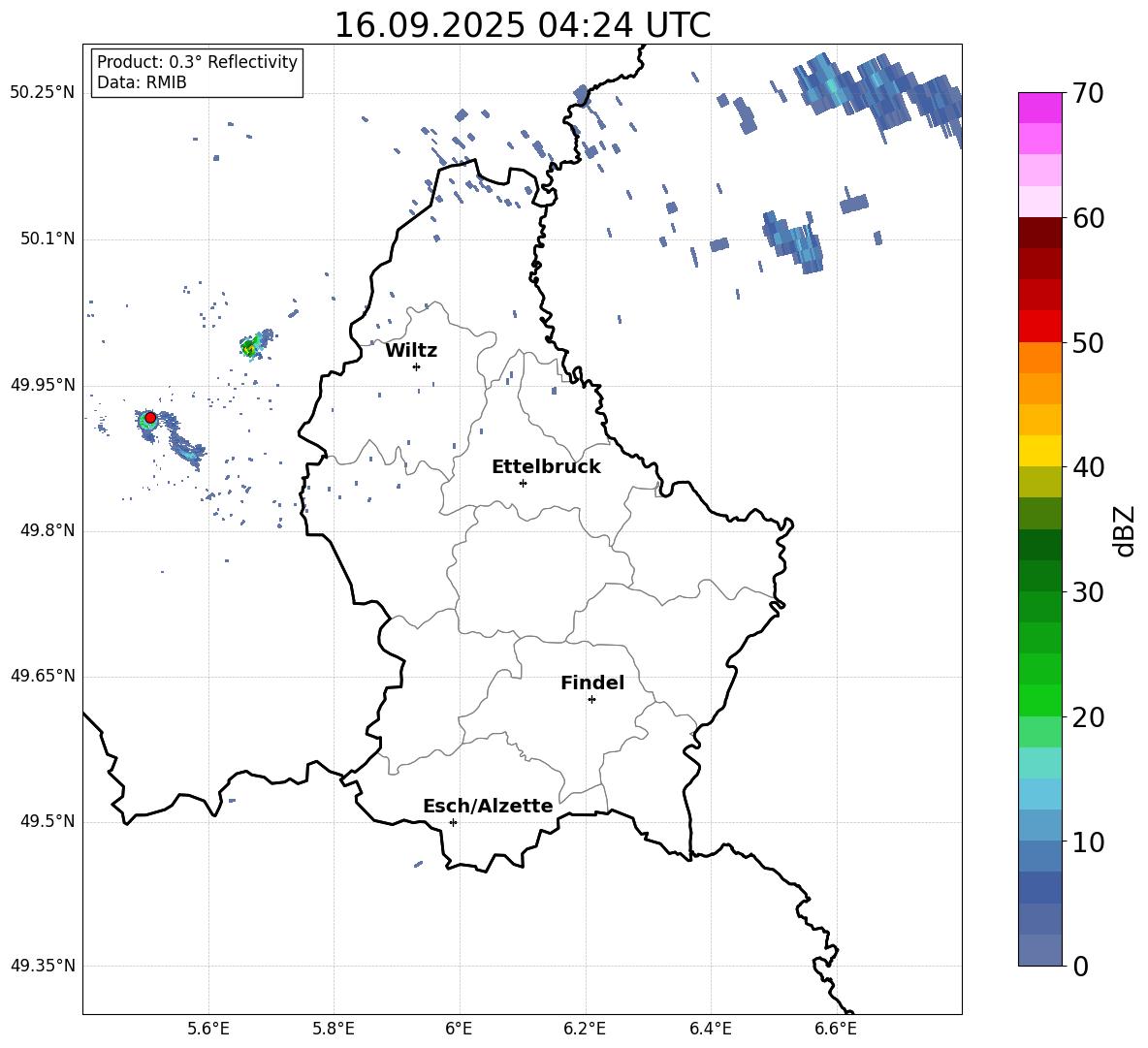Image resolution: width=1148 pixels, height=1048 pixels.
Task: Click the 6.2°E longitude label
Action: tap(585, 1029)
